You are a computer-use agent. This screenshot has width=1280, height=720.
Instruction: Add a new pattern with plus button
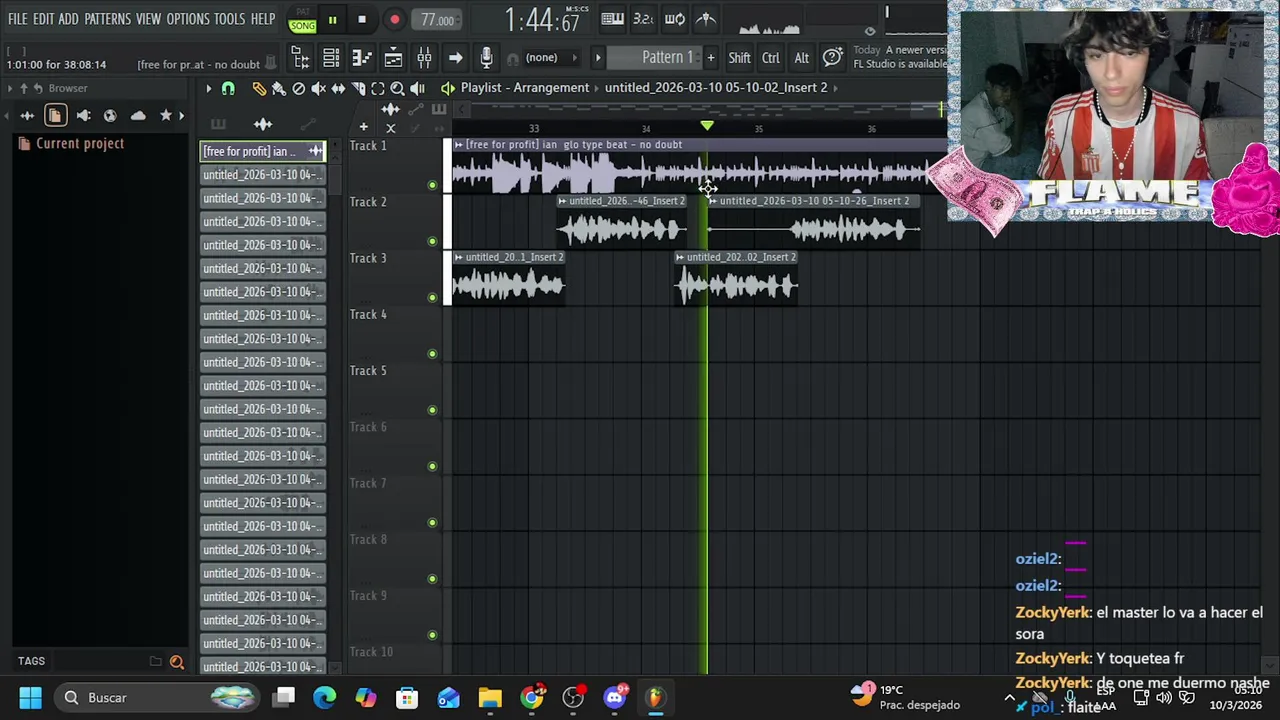pyautogui.click(x=711, y=57)
